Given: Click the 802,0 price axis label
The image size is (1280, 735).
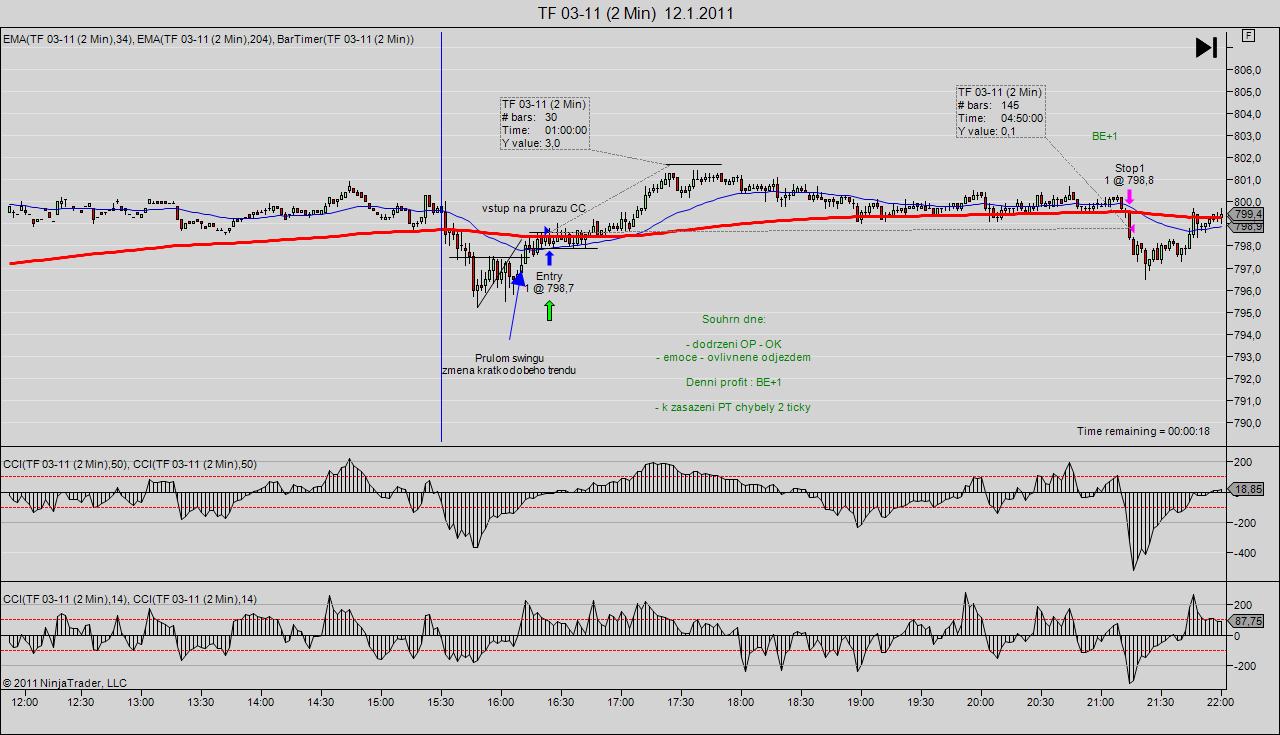Looking at the screenshot, I should (x=1248, y=158).
